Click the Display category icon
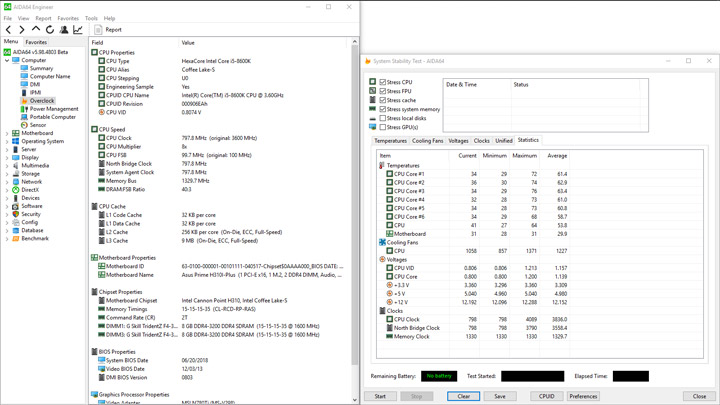Viewport: 720px width, 405px height. click(16, 157)
